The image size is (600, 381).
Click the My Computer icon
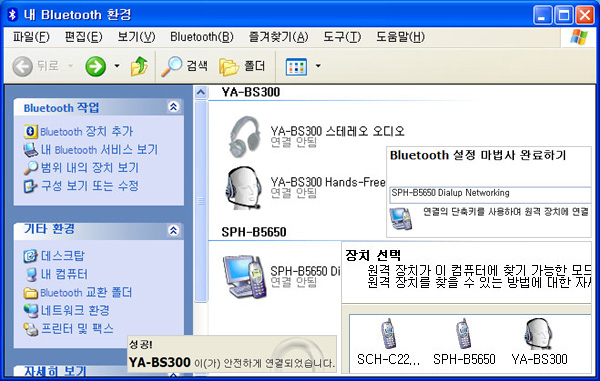pyautogui.click(x=31, y=274)
